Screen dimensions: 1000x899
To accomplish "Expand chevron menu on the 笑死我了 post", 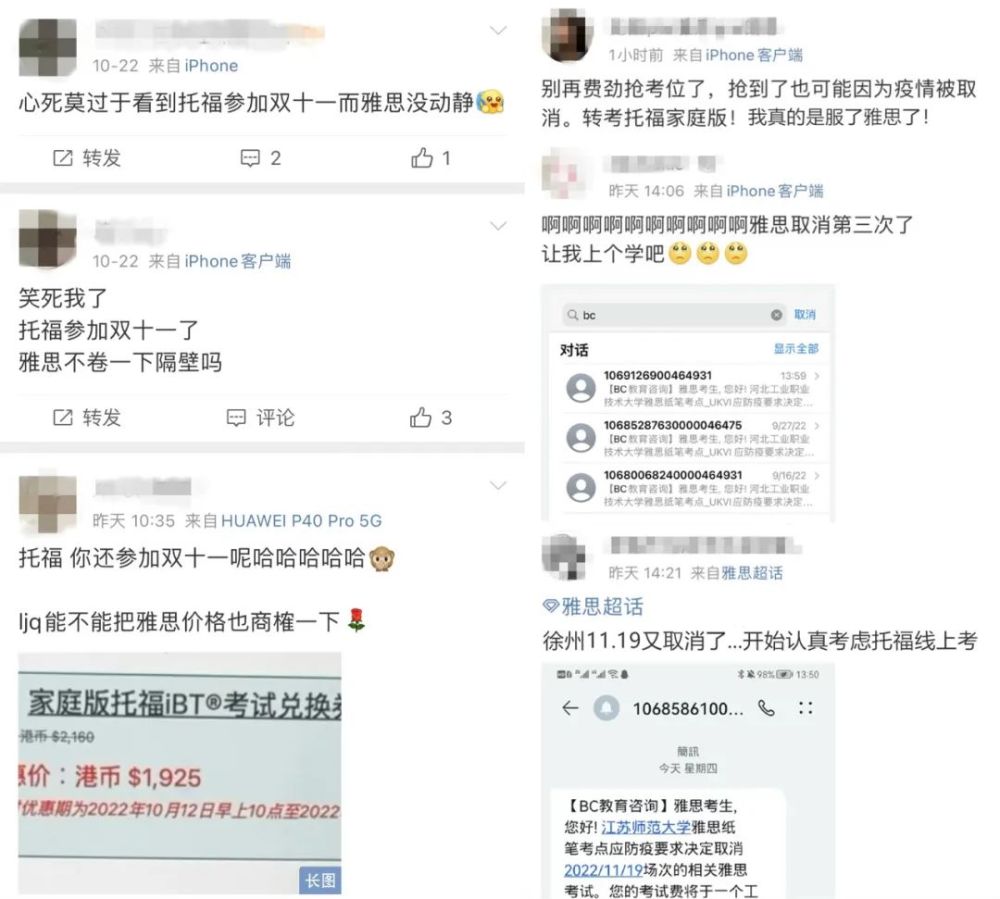I will point(498,226).
